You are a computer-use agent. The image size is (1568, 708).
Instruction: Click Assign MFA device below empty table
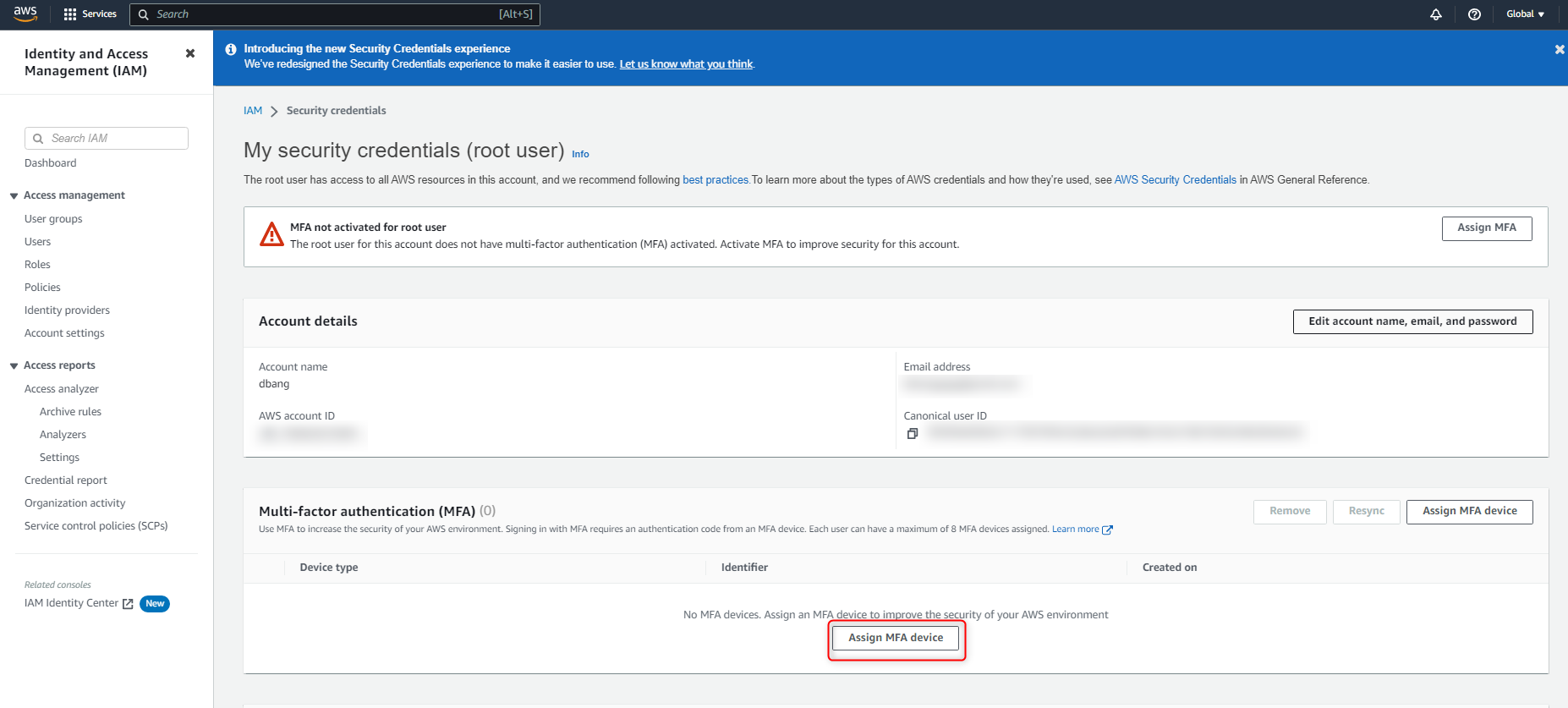(x=896, y=638)
